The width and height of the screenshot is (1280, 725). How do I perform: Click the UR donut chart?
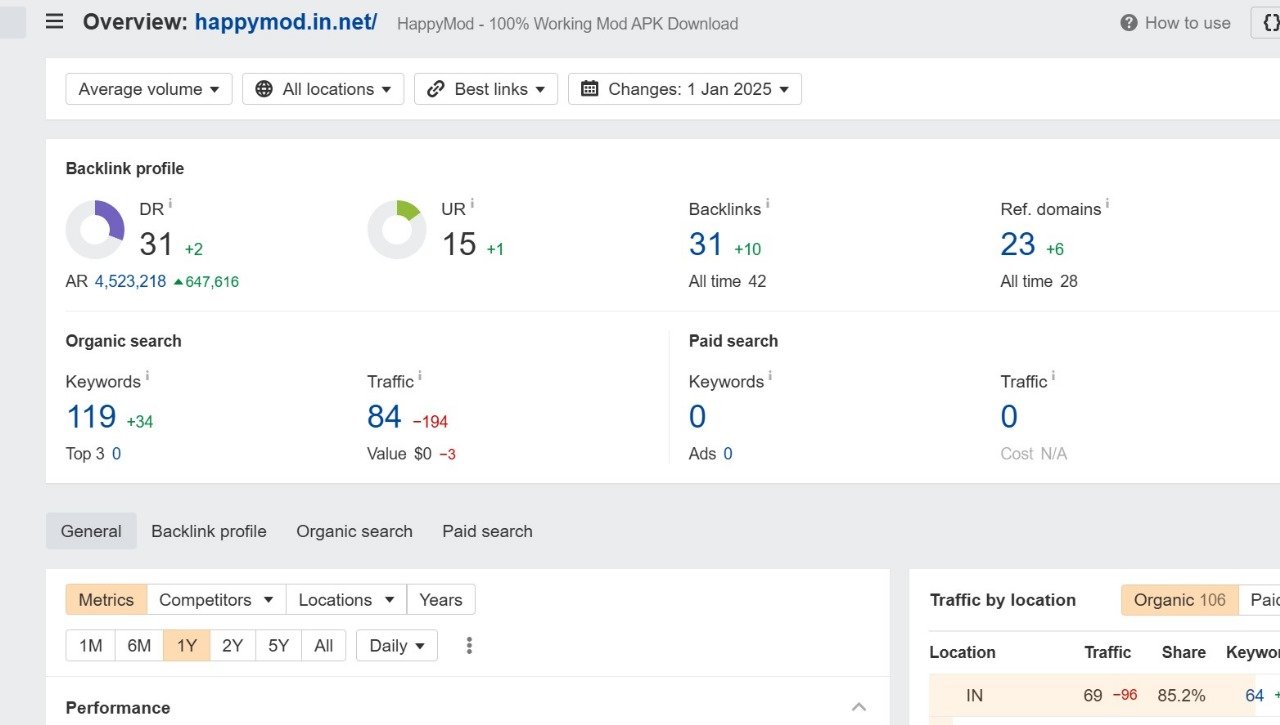coord(397,229)
